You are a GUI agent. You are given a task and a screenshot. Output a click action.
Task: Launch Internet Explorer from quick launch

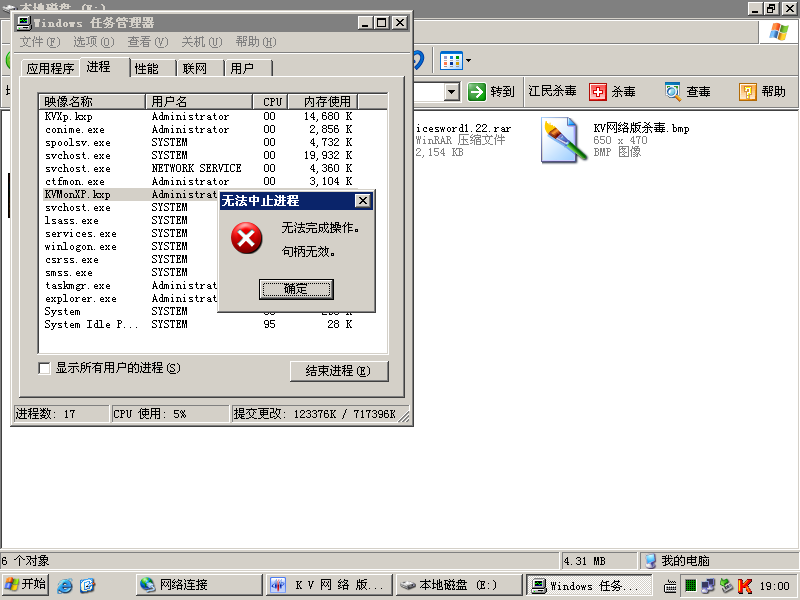[x=65, y=585]
